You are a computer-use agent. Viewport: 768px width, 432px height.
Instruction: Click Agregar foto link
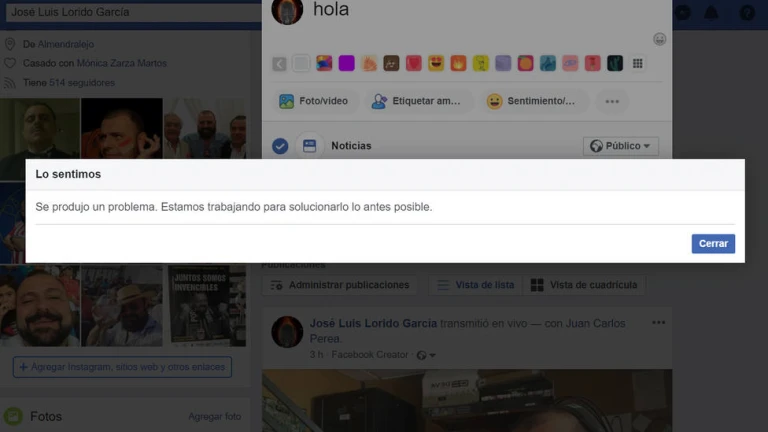(x=214, y=416)
